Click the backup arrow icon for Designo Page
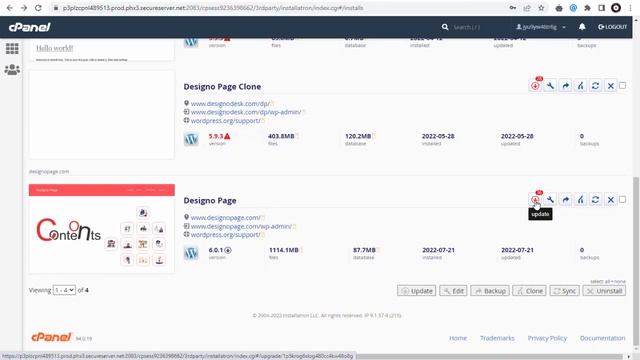 coord(565,200)
